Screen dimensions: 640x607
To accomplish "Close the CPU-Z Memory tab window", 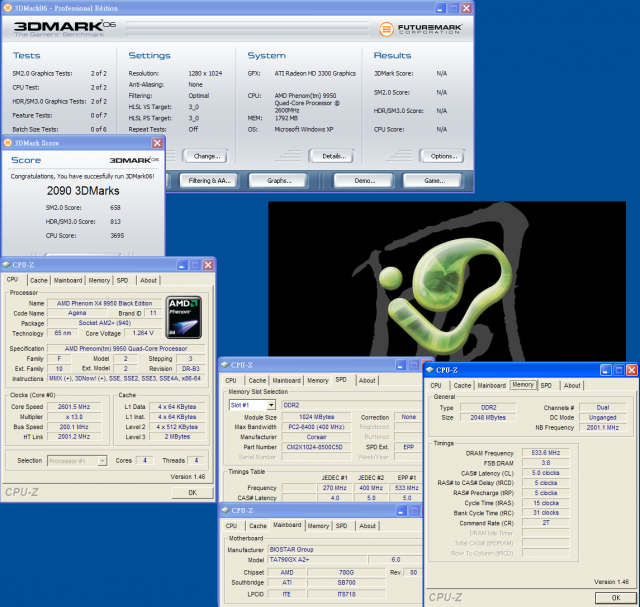I will click(632, 370).
